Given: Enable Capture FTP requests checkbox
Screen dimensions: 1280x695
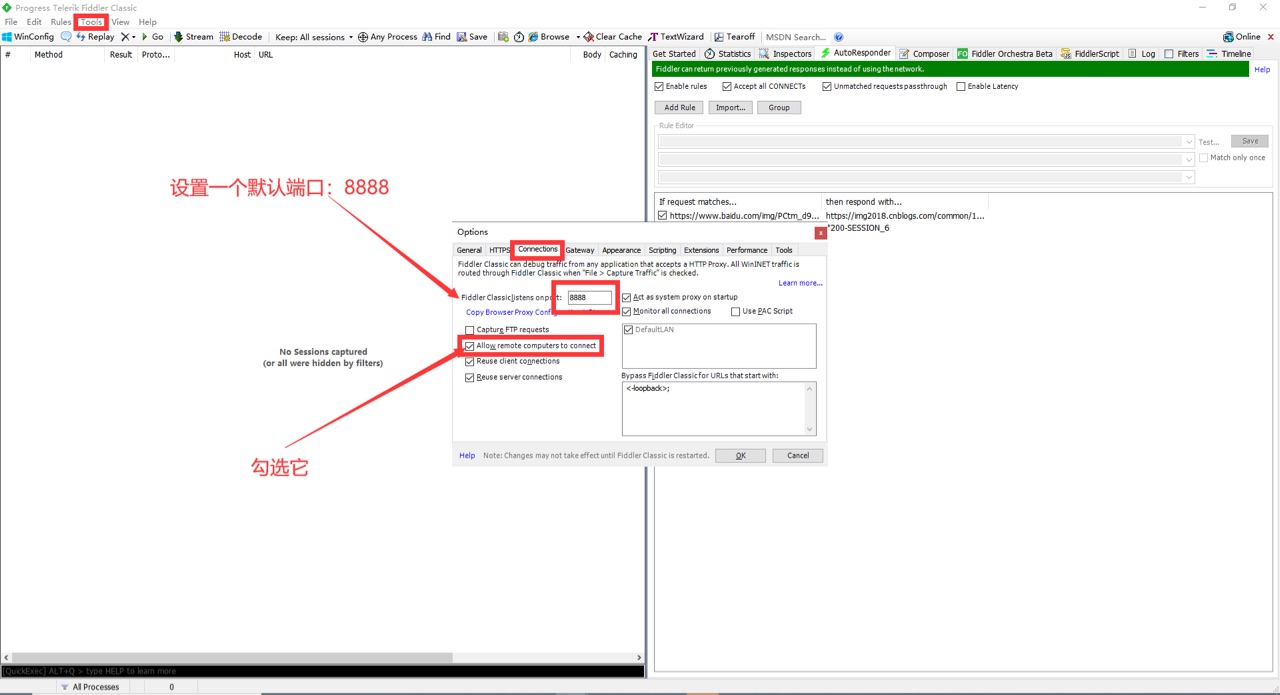Looking at the screenshot, I should 470,330.
